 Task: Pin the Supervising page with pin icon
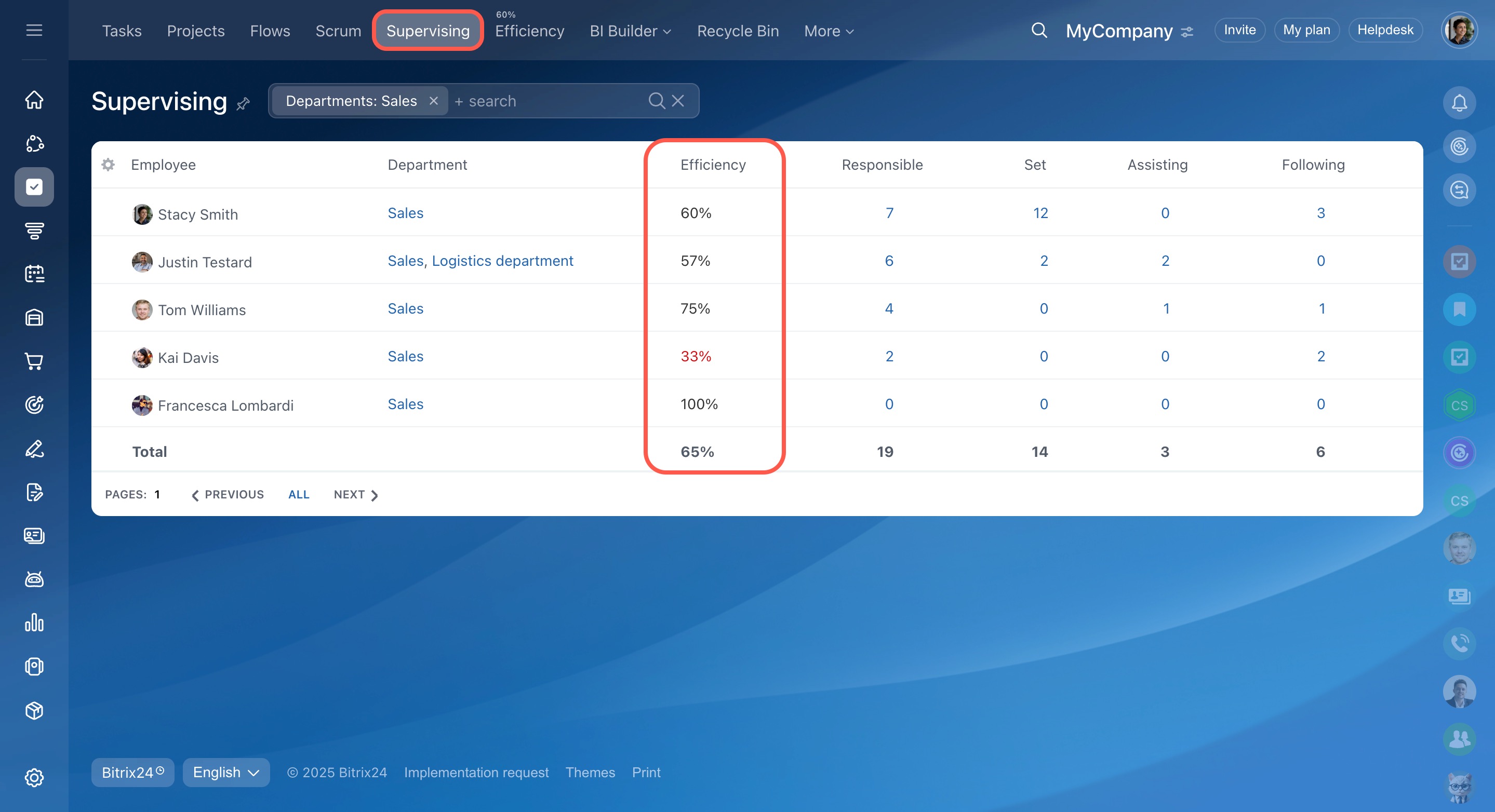(x=243, y=104)
